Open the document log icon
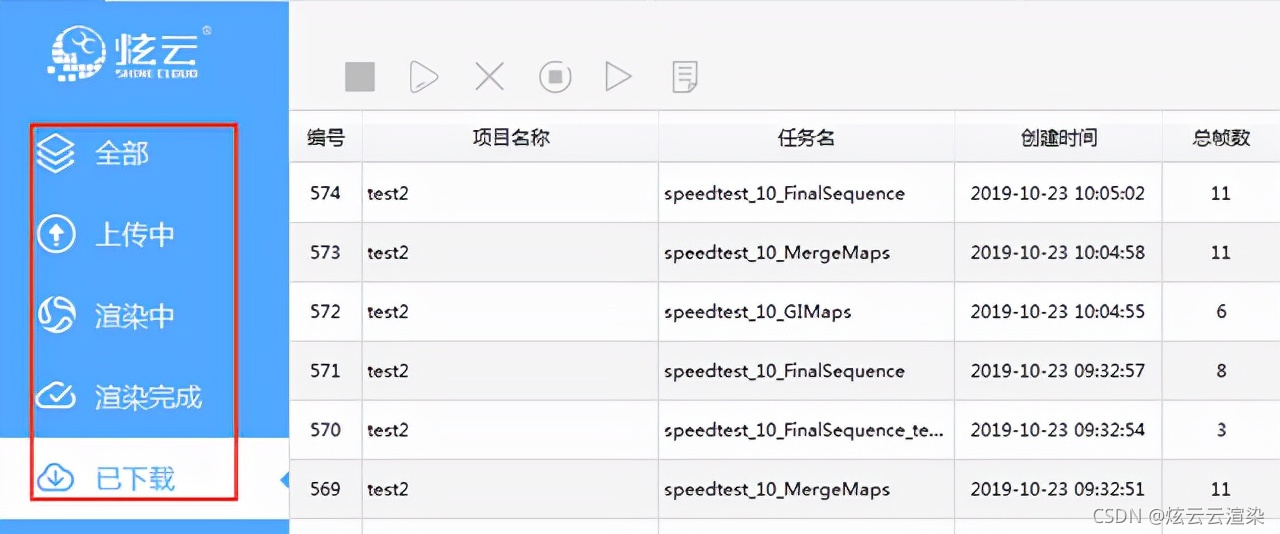The image size is (1280, 534). click(685, 77)
